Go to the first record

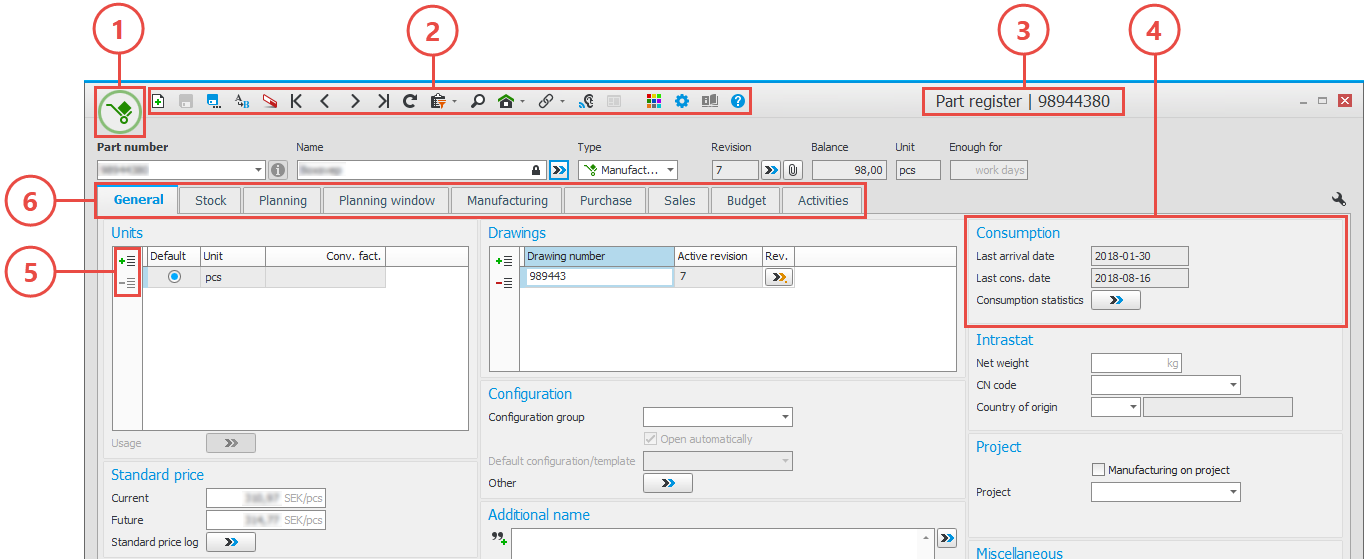(296, 101)
